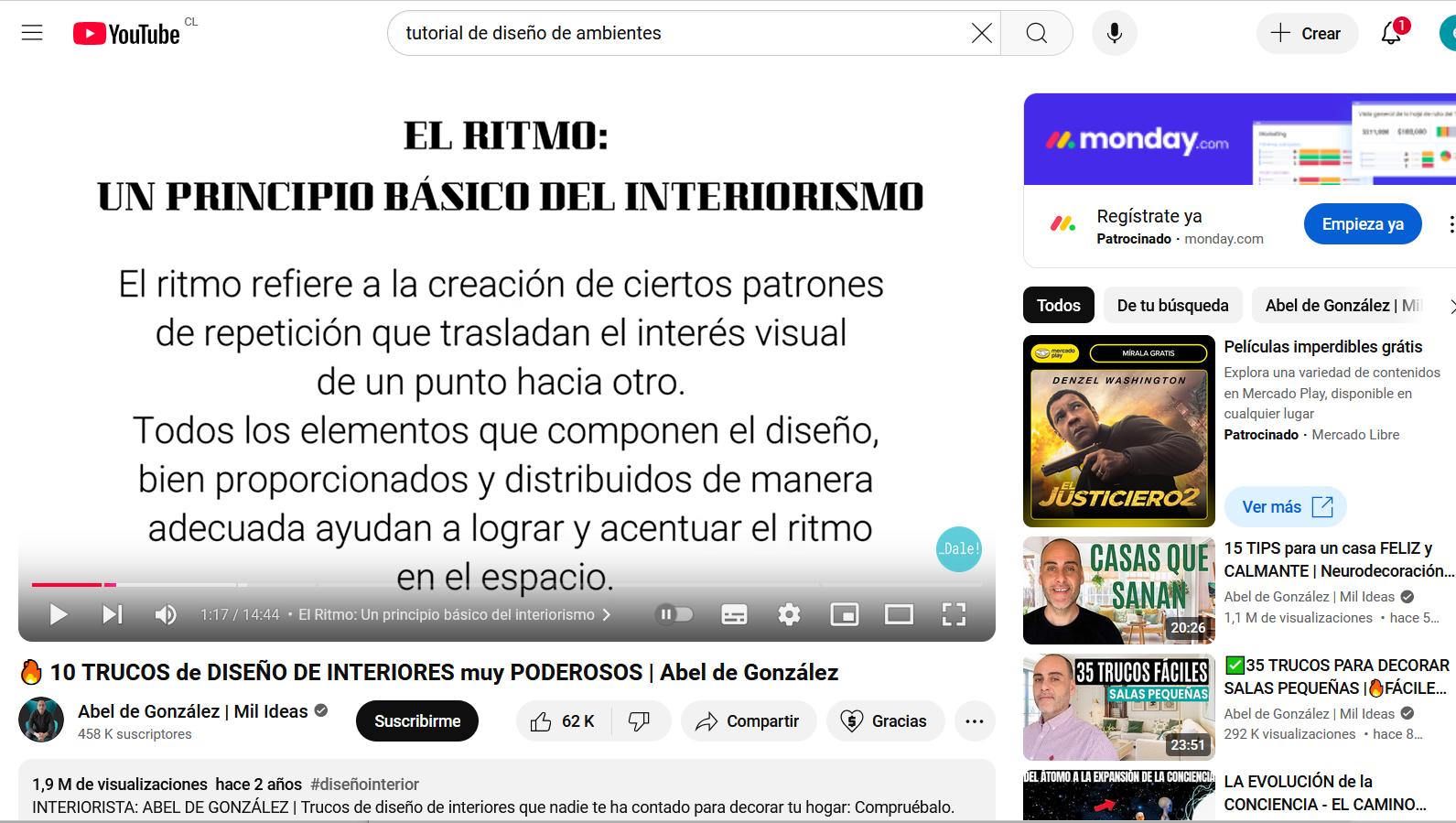Click the 458 K suscriptores text

(135, 734)
